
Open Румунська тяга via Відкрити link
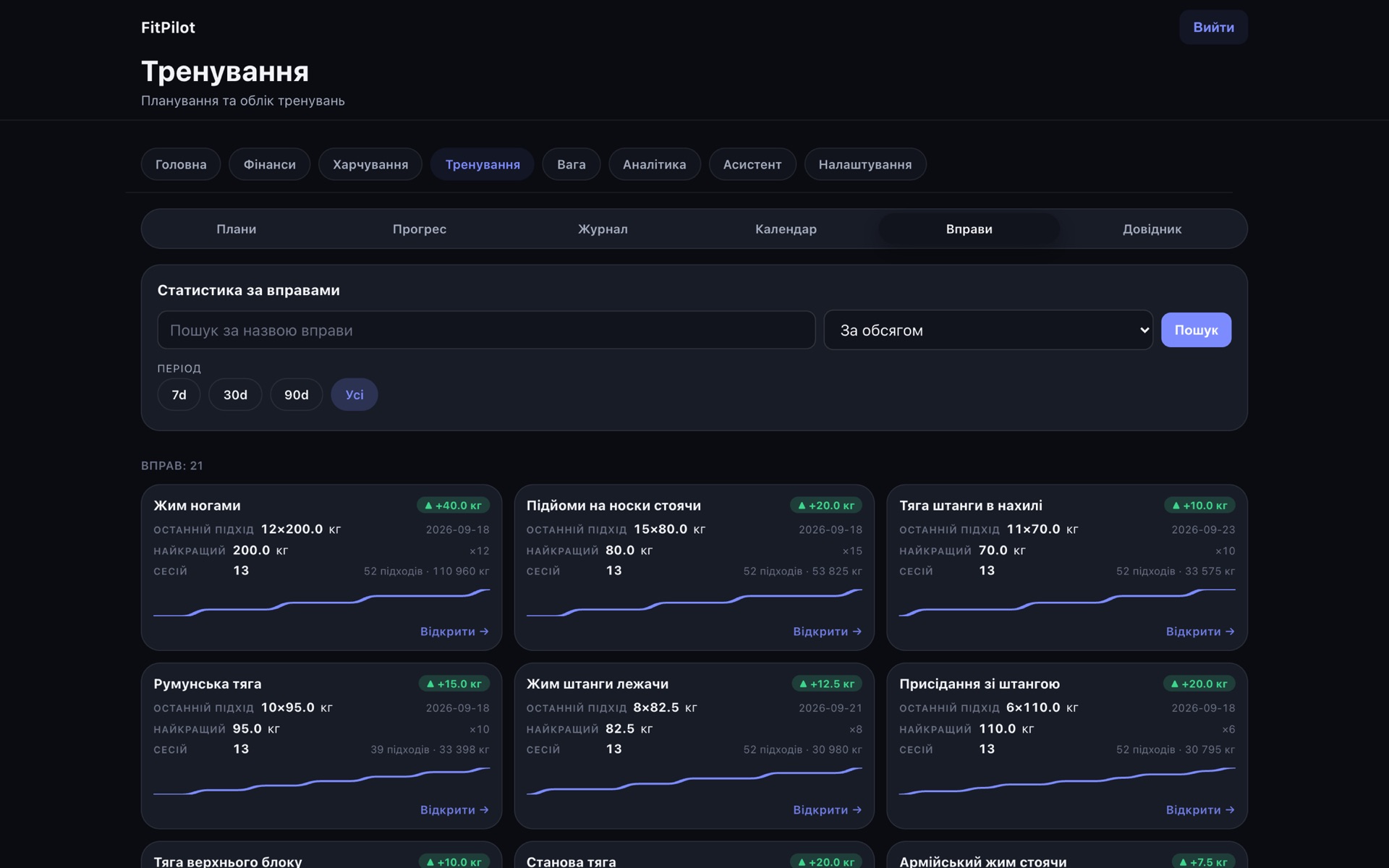454,810
